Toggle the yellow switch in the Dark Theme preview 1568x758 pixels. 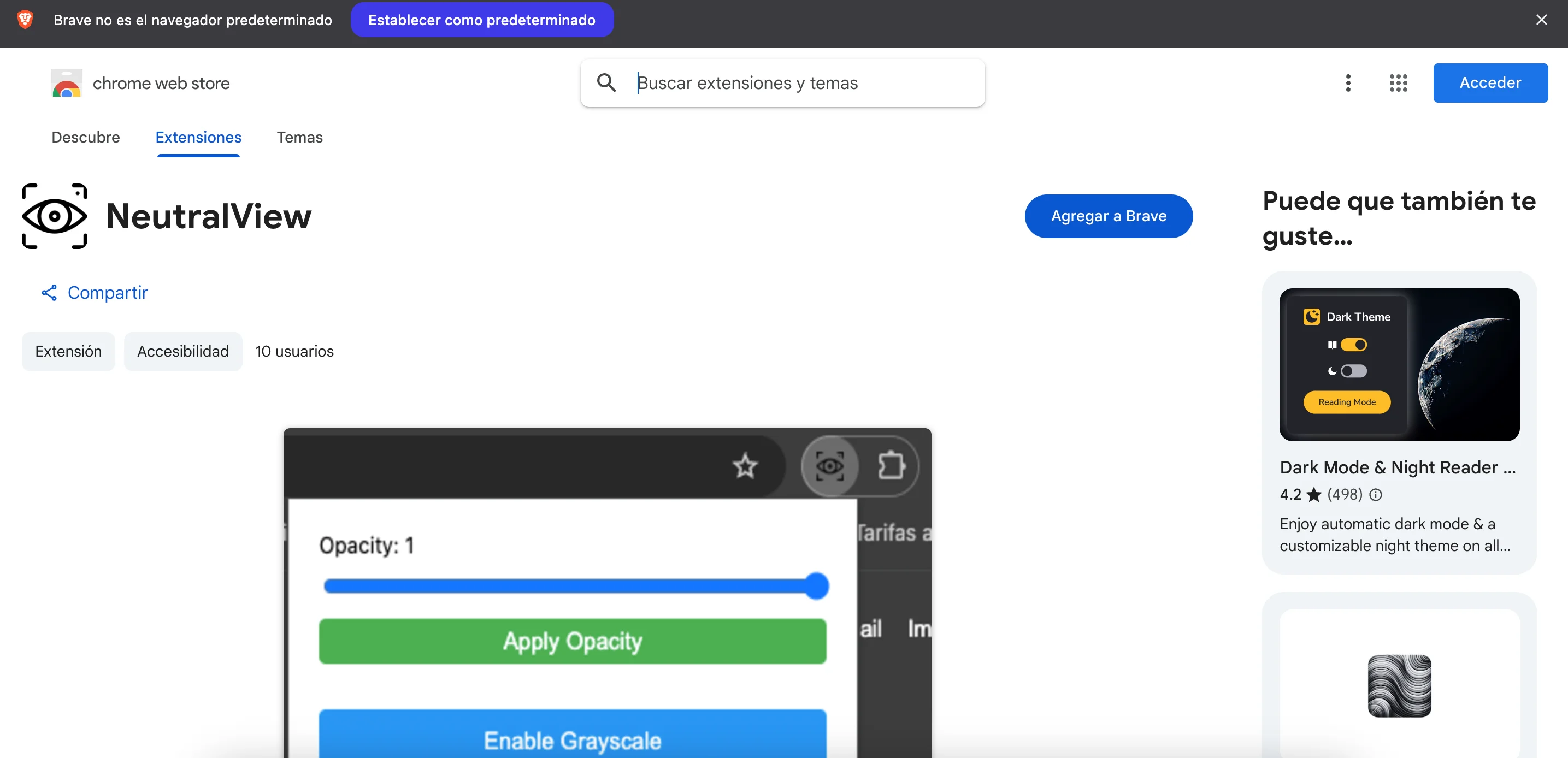pyautogui.click(x=1354, y=345)
